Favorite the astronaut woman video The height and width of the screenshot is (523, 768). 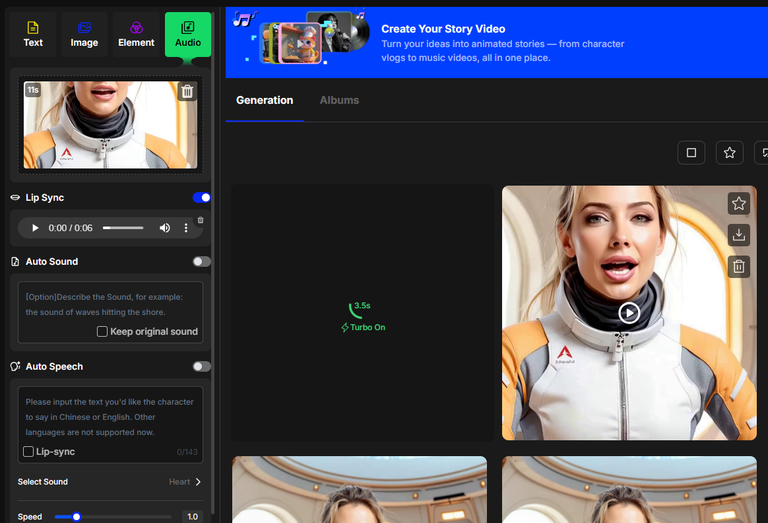[739, 203]
